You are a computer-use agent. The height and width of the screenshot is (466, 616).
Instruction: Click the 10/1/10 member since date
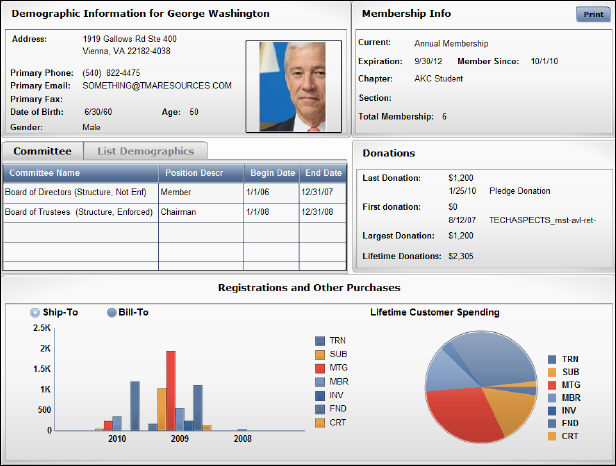[544, 61]
